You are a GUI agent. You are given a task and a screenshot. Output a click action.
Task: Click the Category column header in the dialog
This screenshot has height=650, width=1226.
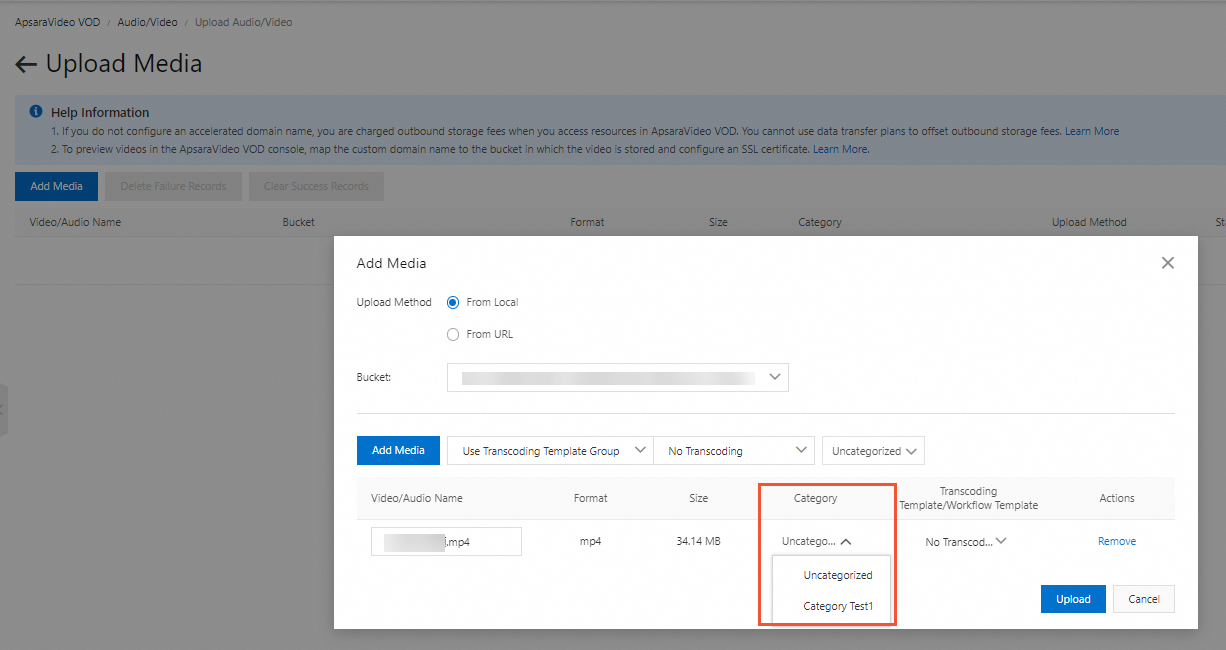tap(815, 498)
